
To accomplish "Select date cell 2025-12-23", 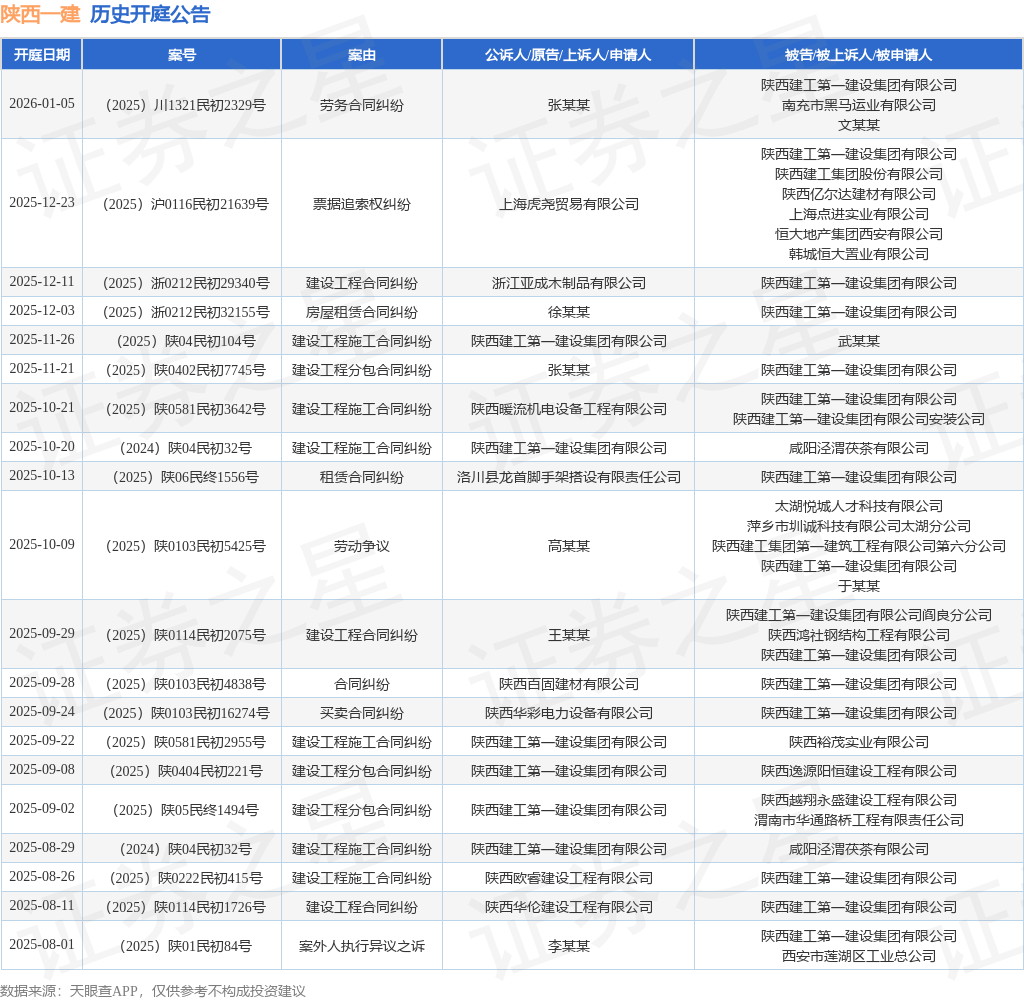I will click(x=42, y=203).
